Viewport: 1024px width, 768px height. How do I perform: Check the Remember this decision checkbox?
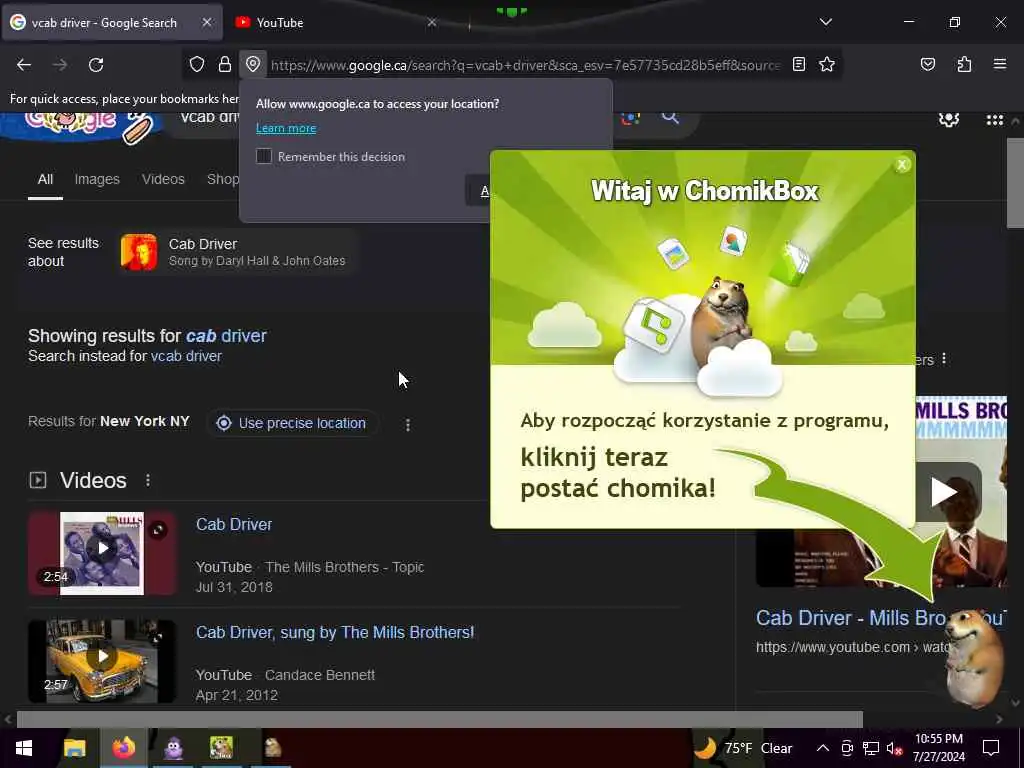(264, 156)
